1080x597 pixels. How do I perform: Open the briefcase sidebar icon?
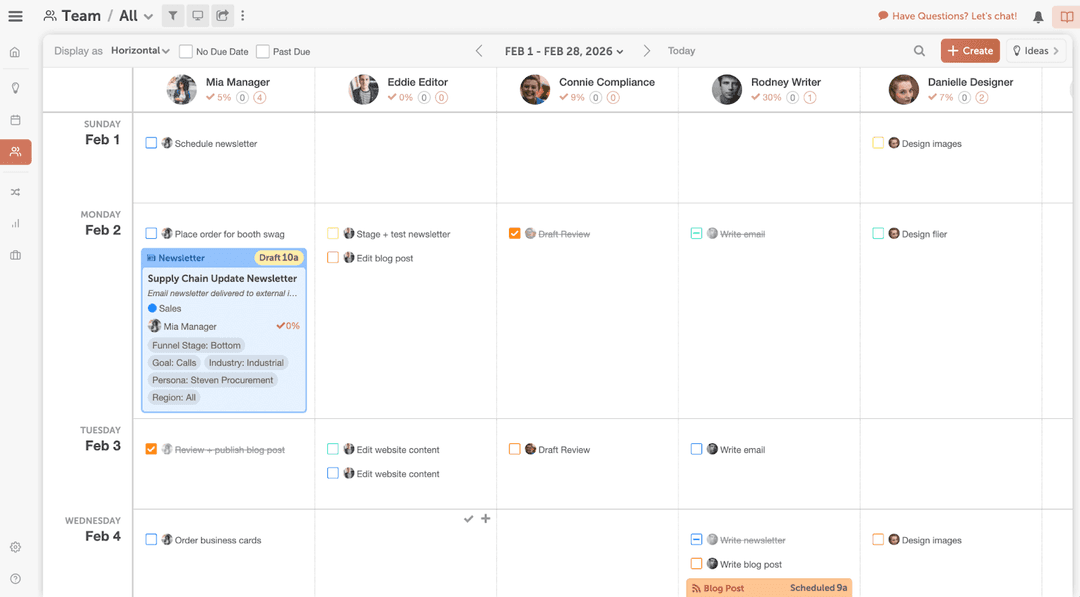pos(15,255)
